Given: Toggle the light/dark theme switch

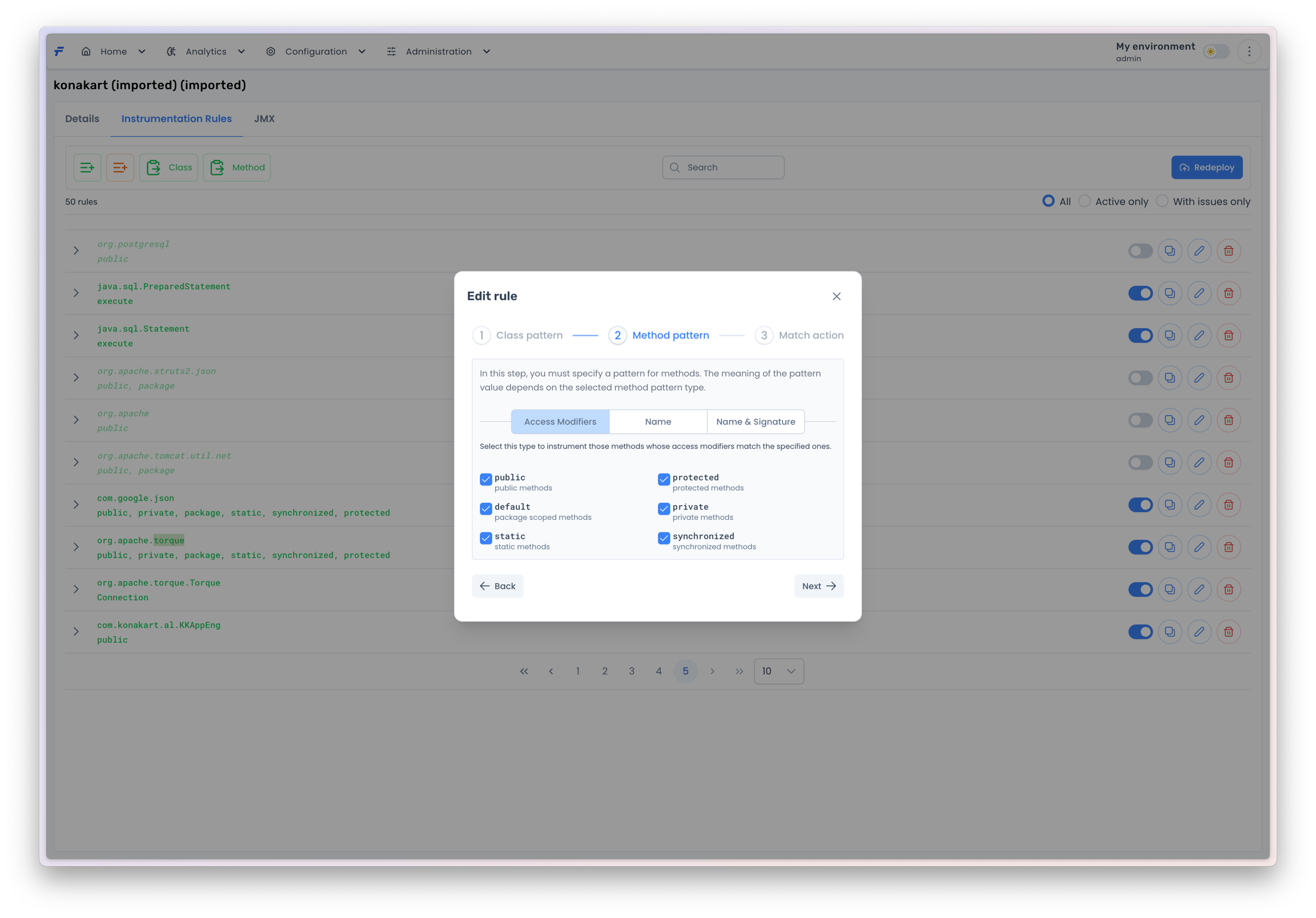Looking at the screenshot, I should (1215, 51).
